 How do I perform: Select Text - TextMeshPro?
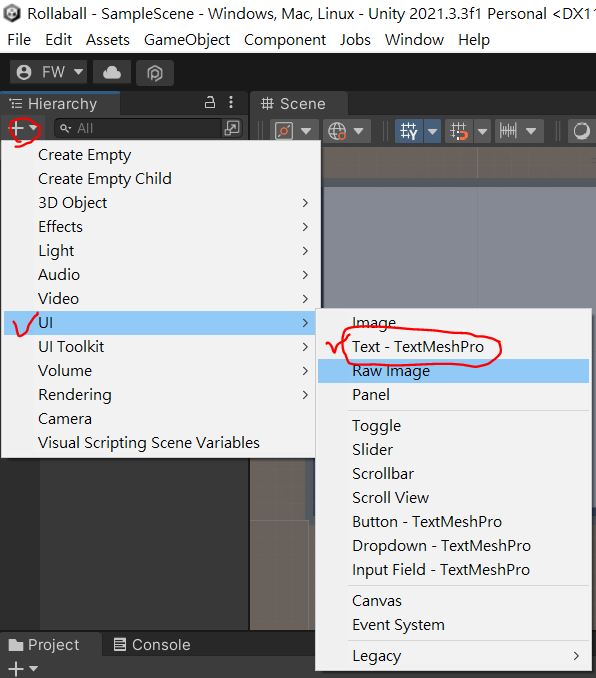pyautogui.click(x=453, y=347)
